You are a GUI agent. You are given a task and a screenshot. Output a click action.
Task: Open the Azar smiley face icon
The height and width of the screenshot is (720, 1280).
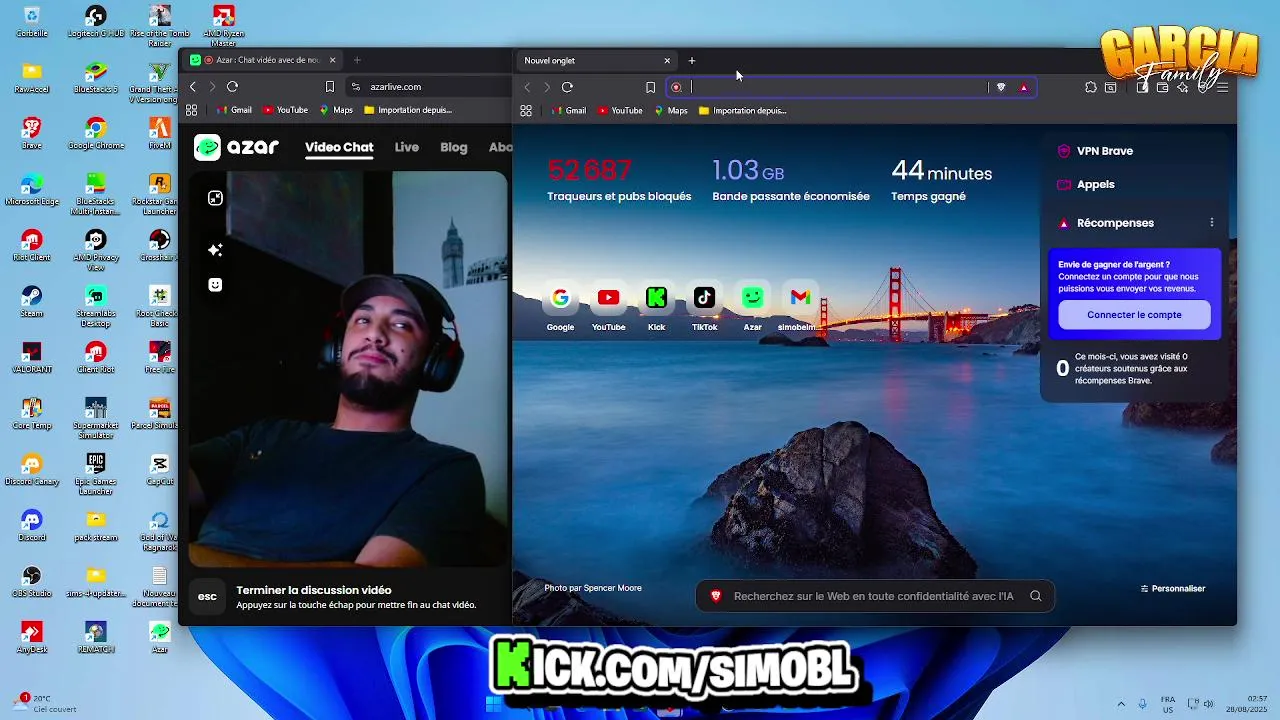215,285
